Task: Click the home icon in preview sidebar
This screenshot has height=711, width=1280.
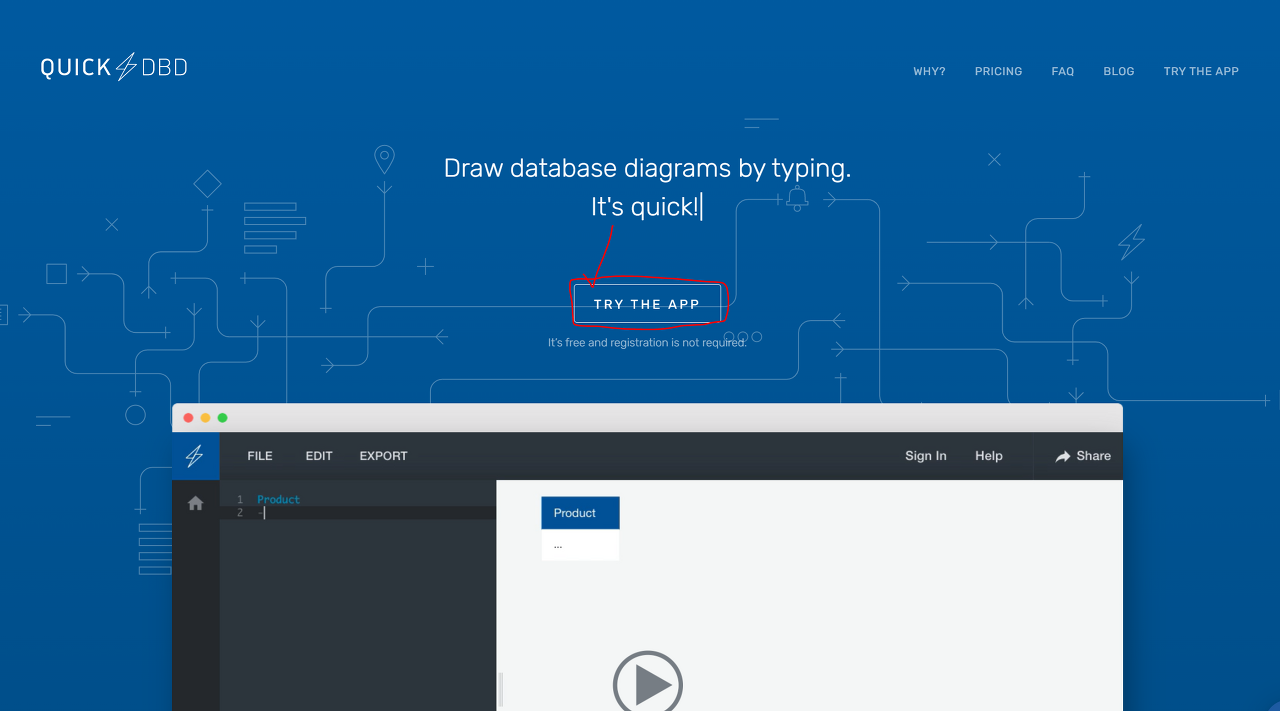Action: [x=195, y=503]
